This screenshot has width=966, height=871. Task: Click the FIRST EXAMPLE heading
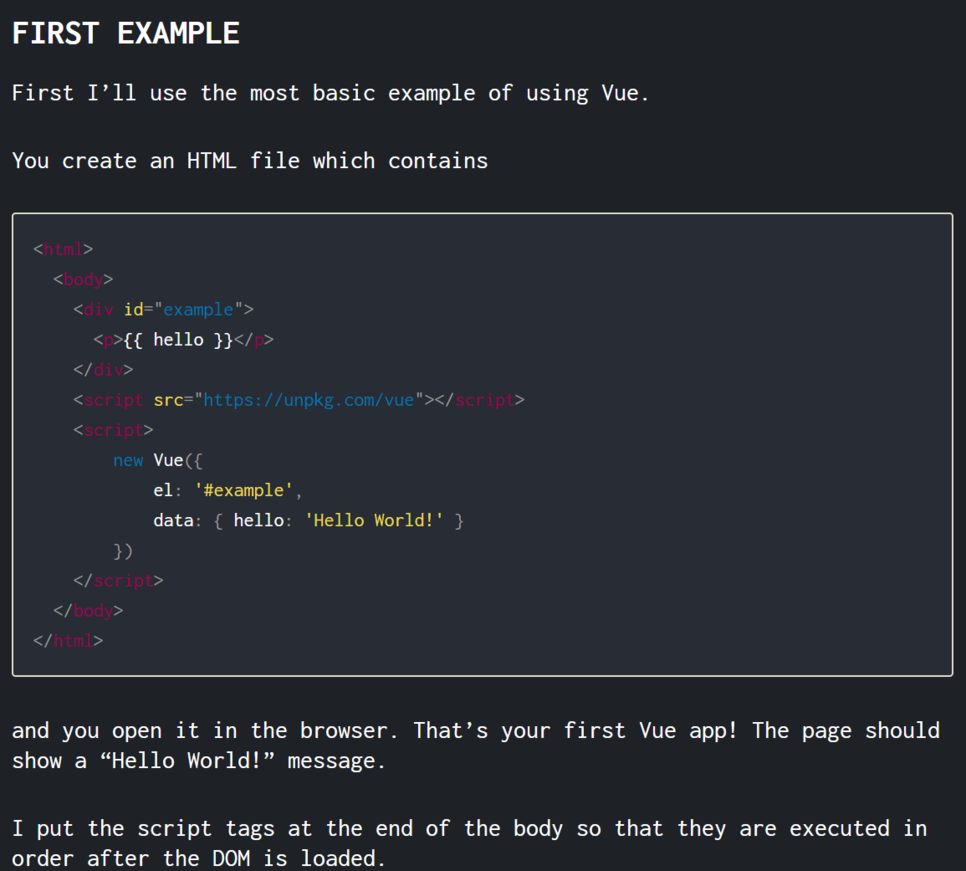(126, 33)
